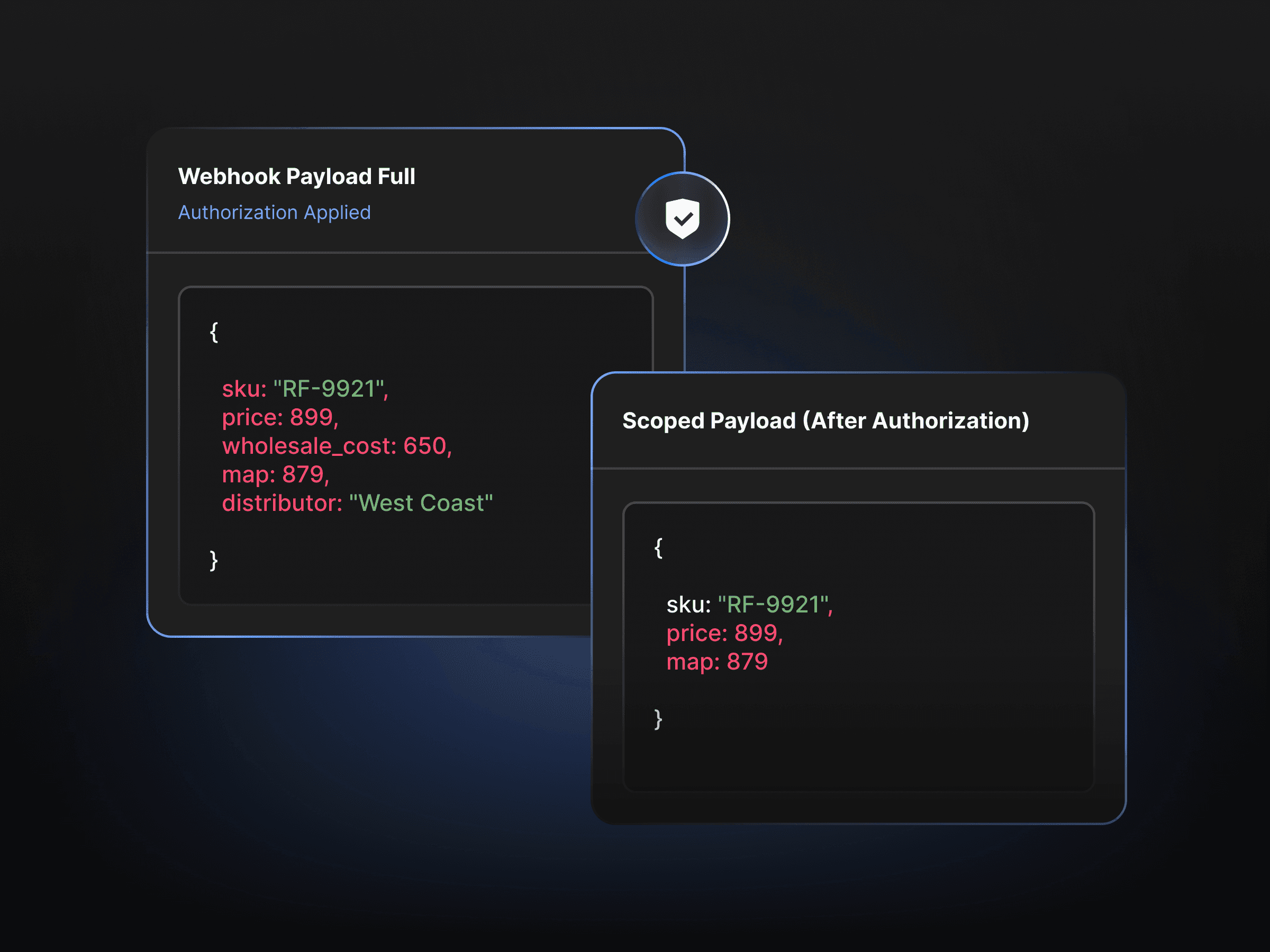Click opening brace in full payload code
Screen dimensions: 1270x952
[x=214, y=332]
